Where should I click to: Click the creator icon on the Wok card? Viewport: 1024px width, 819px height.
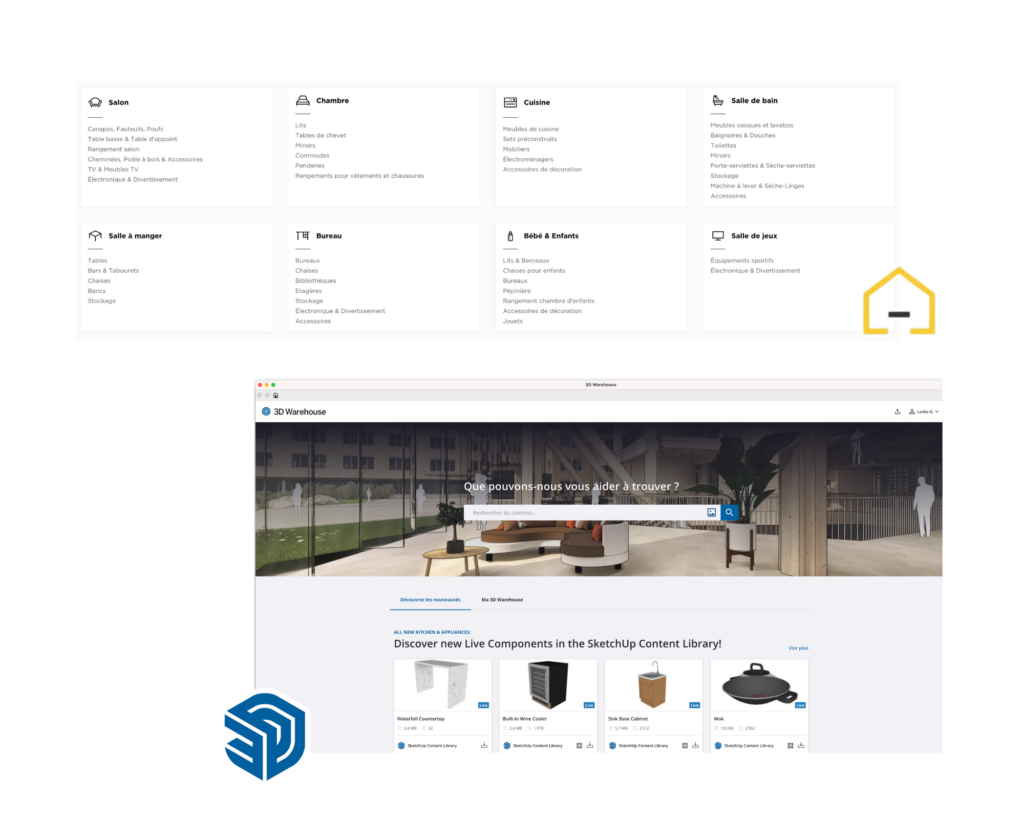[718, 745]
